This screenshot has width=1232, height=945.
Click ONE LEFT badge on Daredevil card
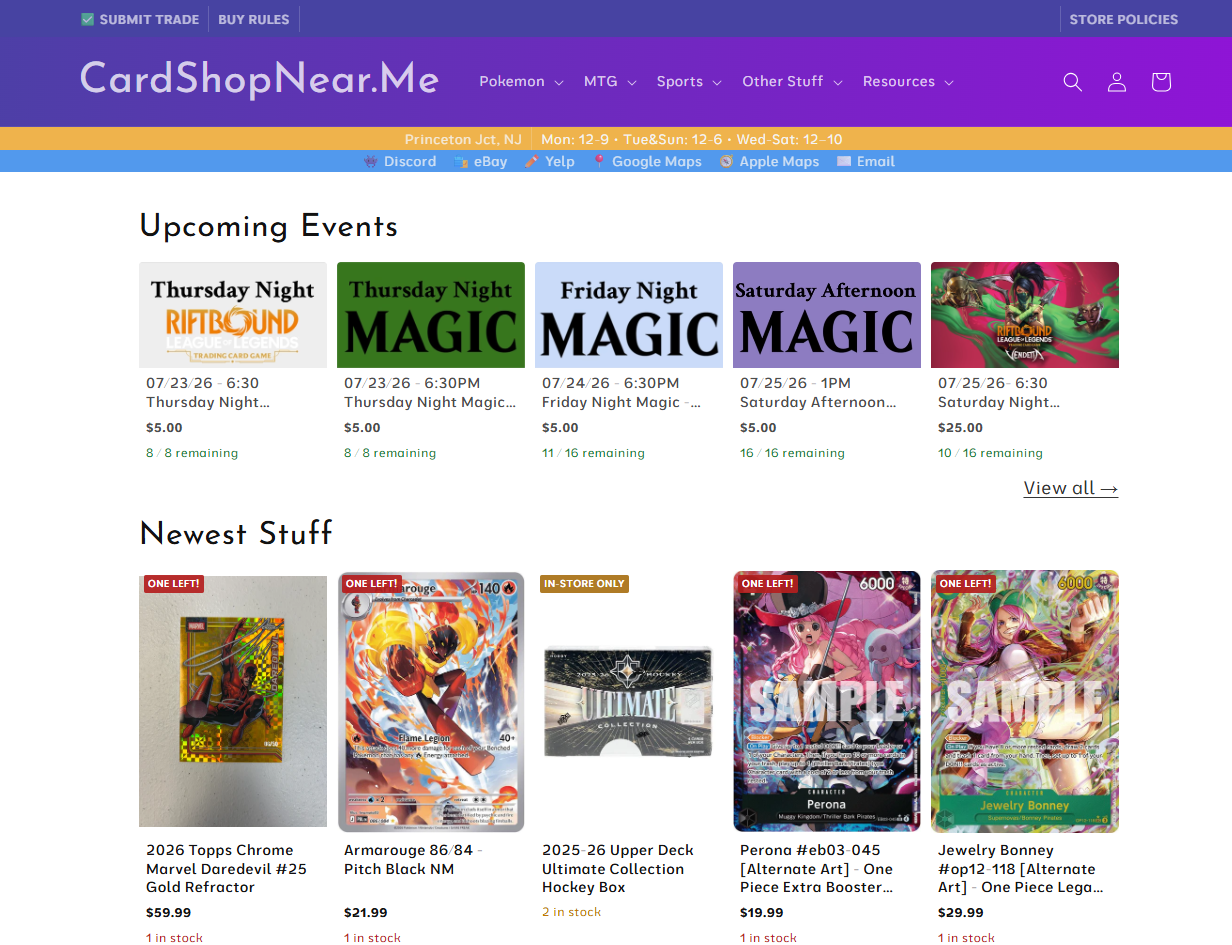174,583
